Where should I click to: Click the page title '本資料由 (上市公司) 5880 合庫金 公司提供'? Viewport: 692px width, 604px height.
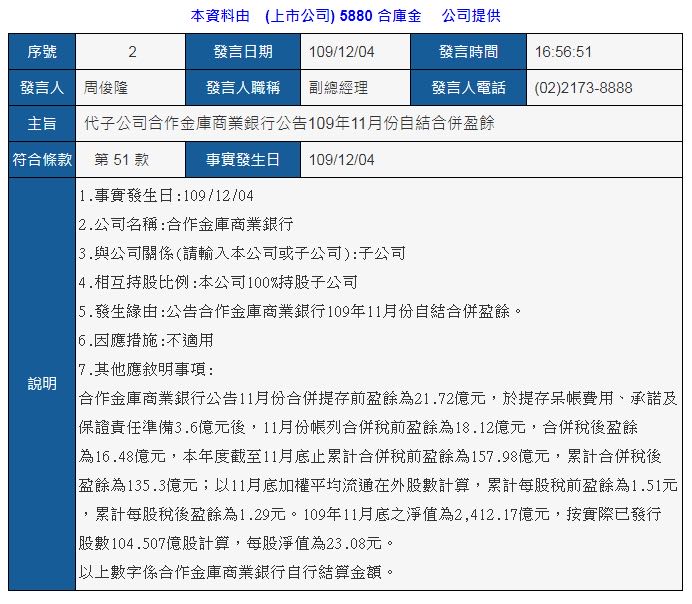[x=346, y=16]
